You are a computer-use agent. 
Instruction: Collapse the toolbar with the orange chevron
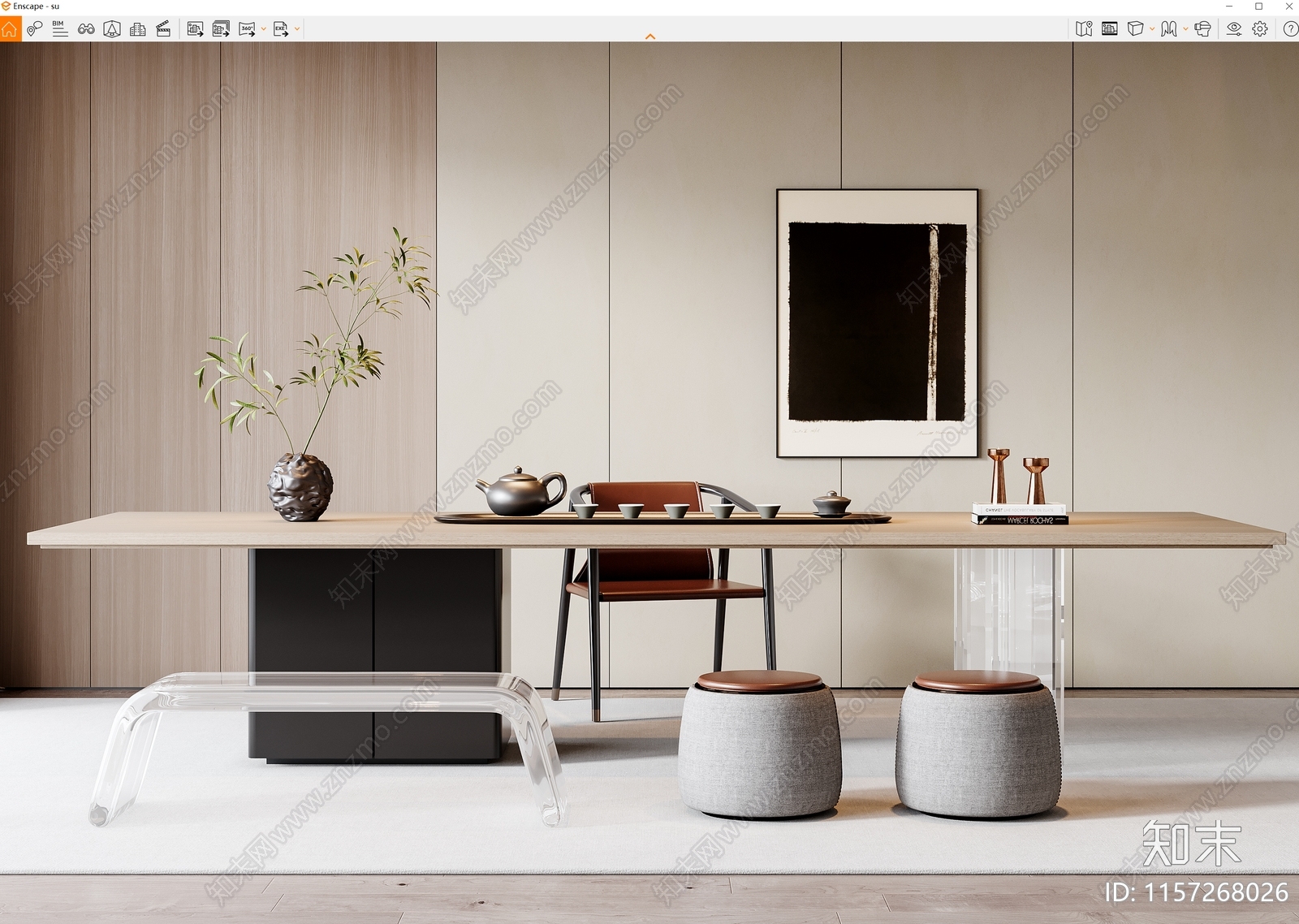point(649,37)
